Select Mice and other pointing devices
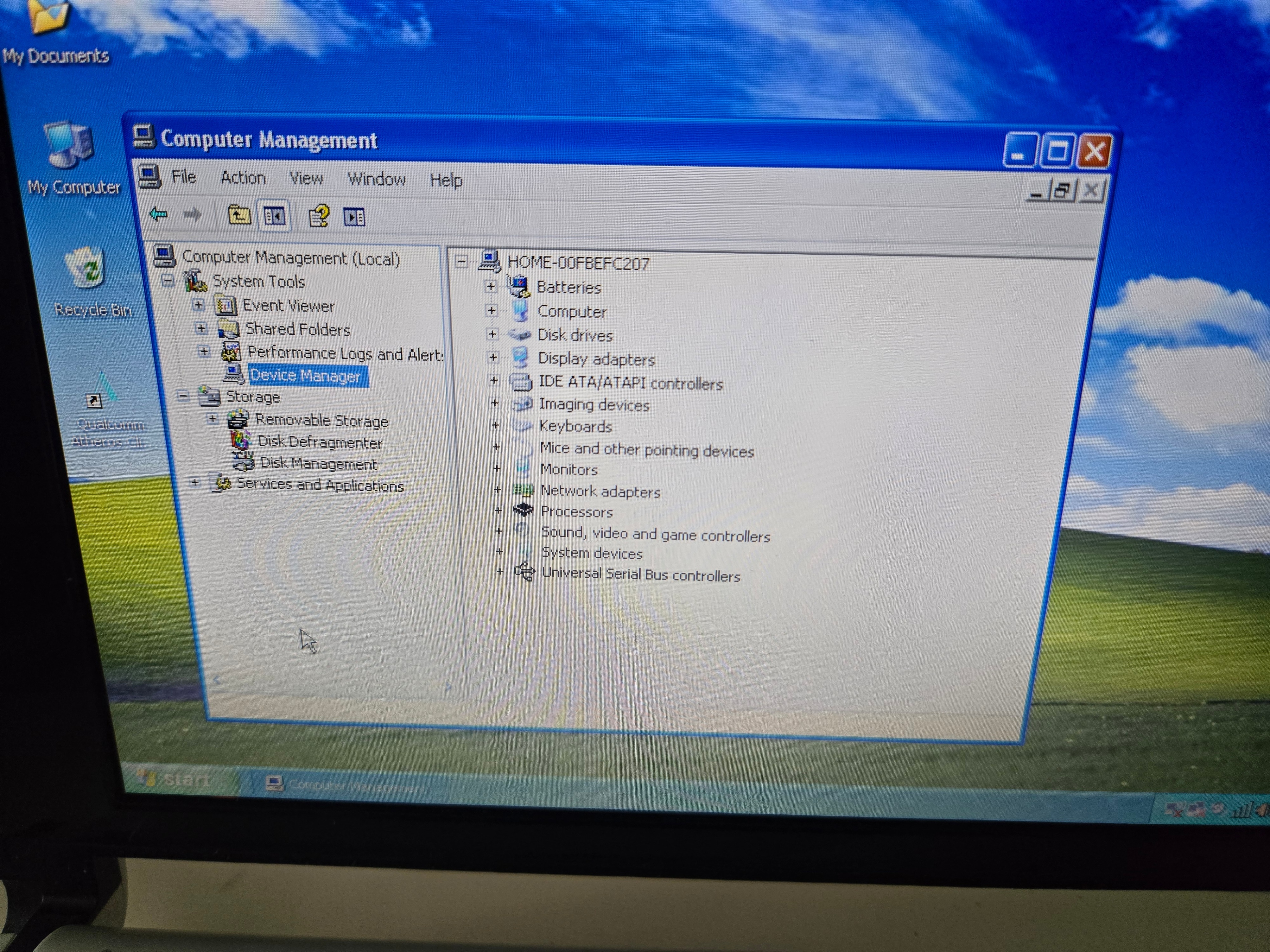 click(x=646, y=450)
